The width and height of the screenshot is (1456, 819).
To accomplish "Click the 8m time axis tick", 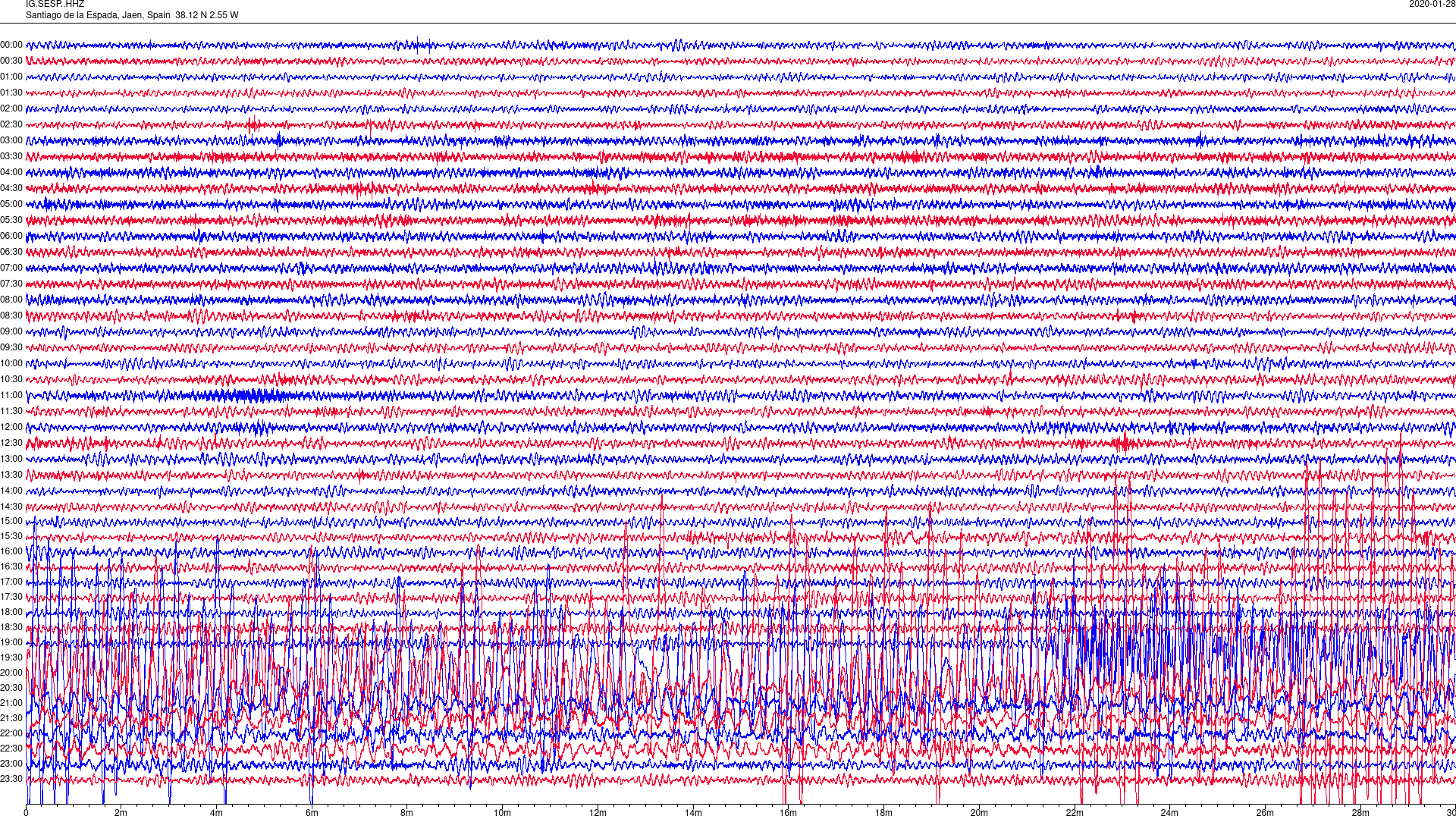I will (x=407, y=813).
